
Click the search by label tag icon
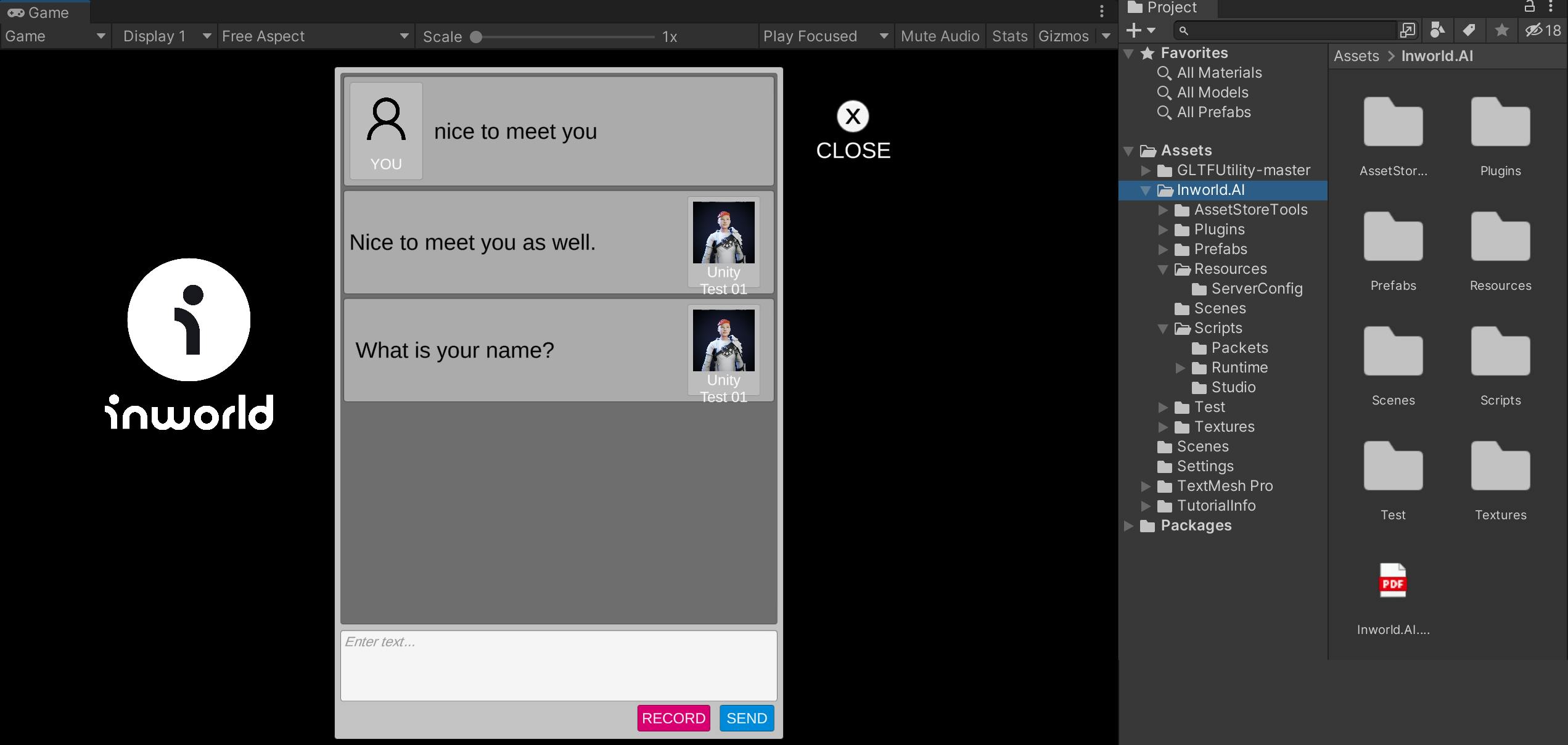[1469, 30]
